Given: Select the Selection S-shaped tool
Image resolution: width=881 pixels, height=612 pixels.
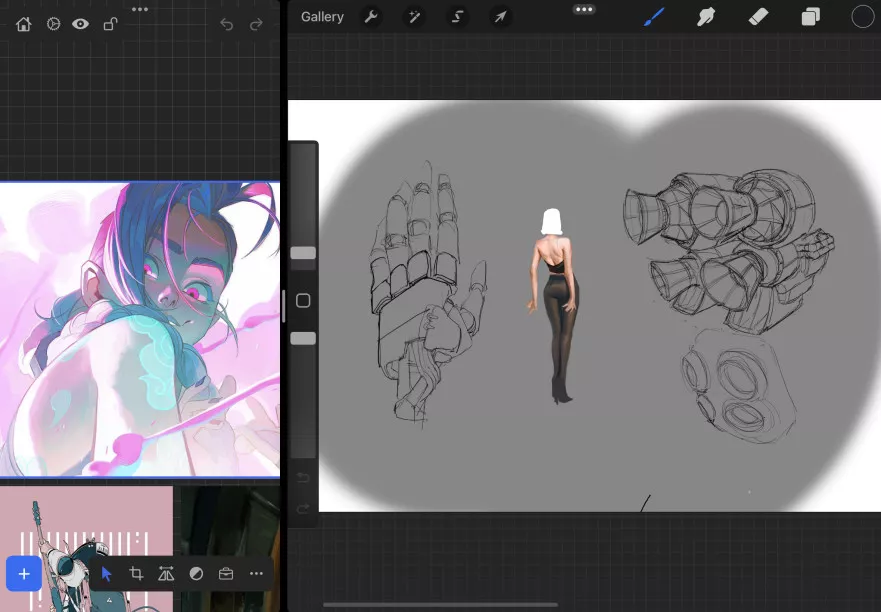Looking at the screenshot, I should point(457,17).
